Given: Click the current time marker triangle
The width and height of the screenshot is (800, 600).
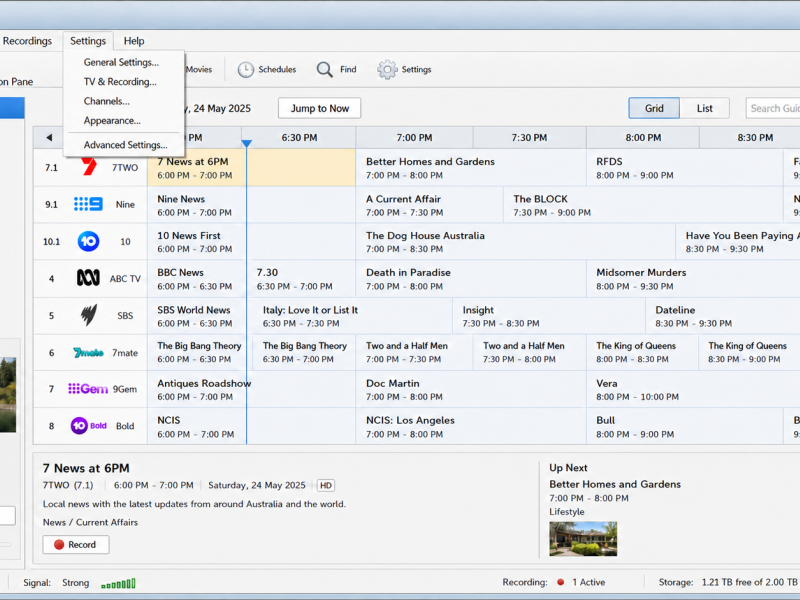Looking at the screenshot, I should click(x=246, y=144).
